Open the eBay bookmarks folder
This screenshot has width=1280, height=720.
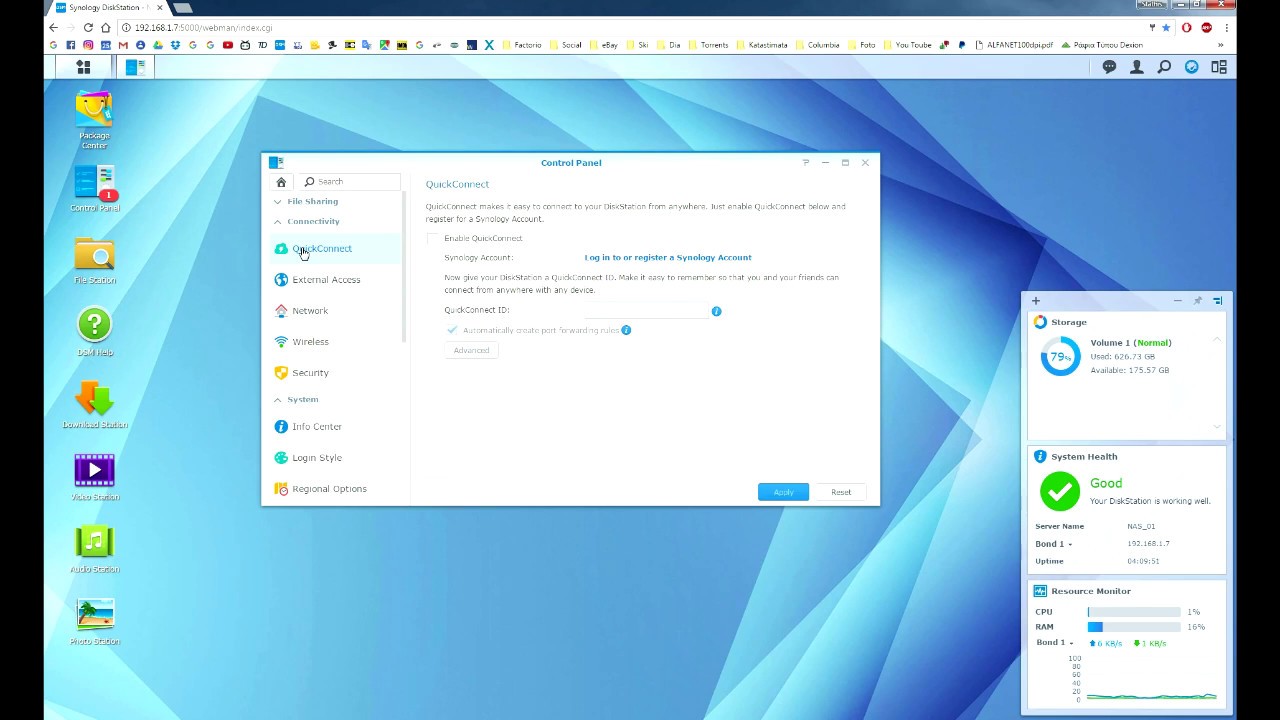(603, 45)
